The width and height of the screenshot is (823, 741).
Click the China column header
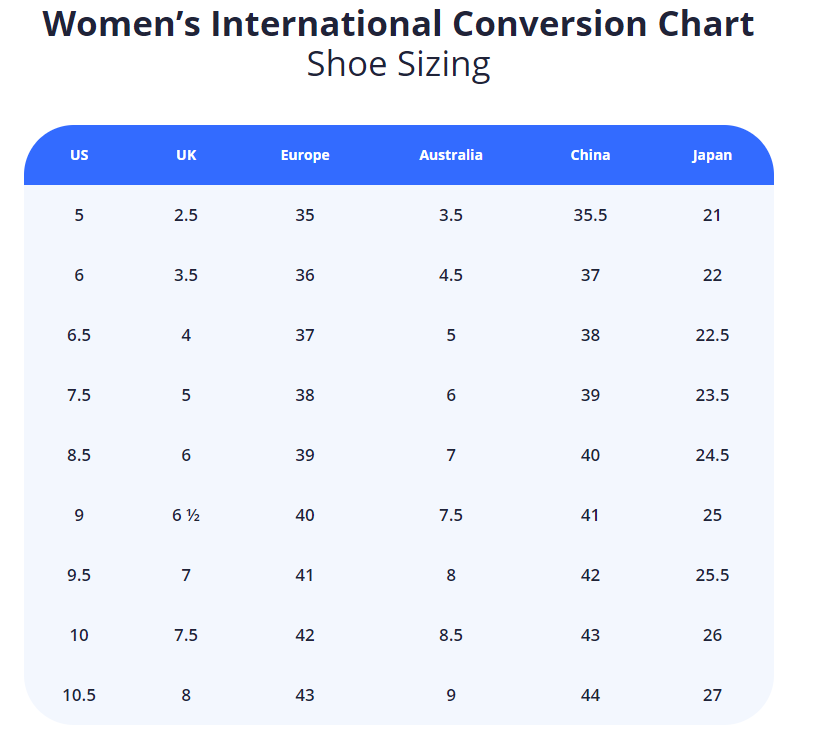click(590, 155)
